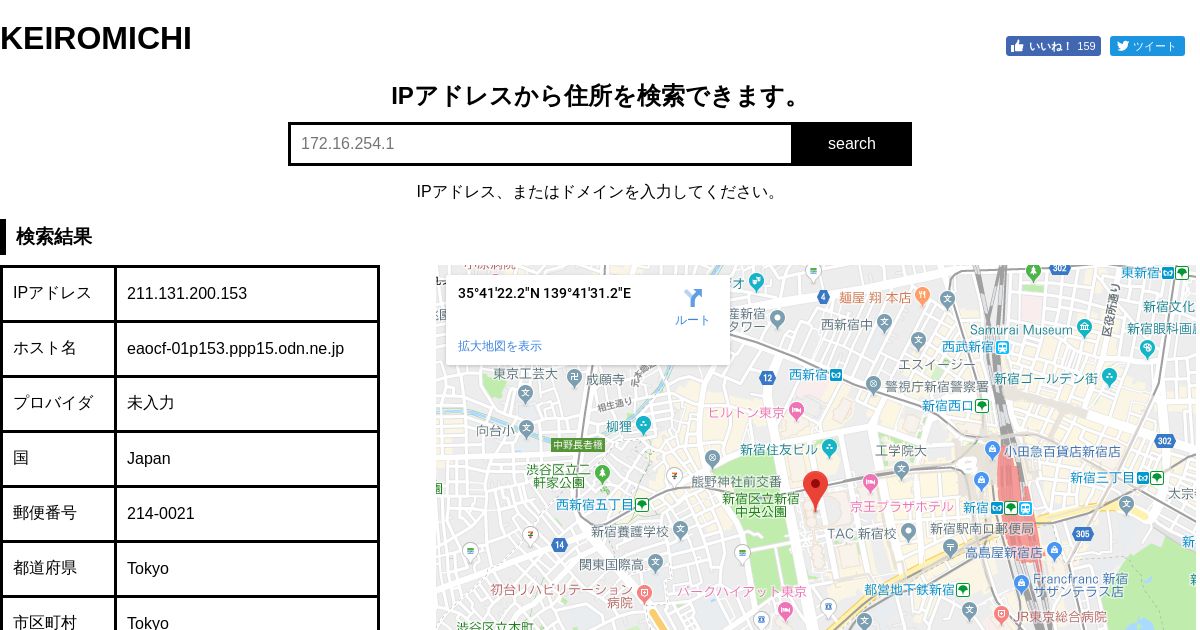Click the 京王プラザホテル hotel icon

point(870,485)
